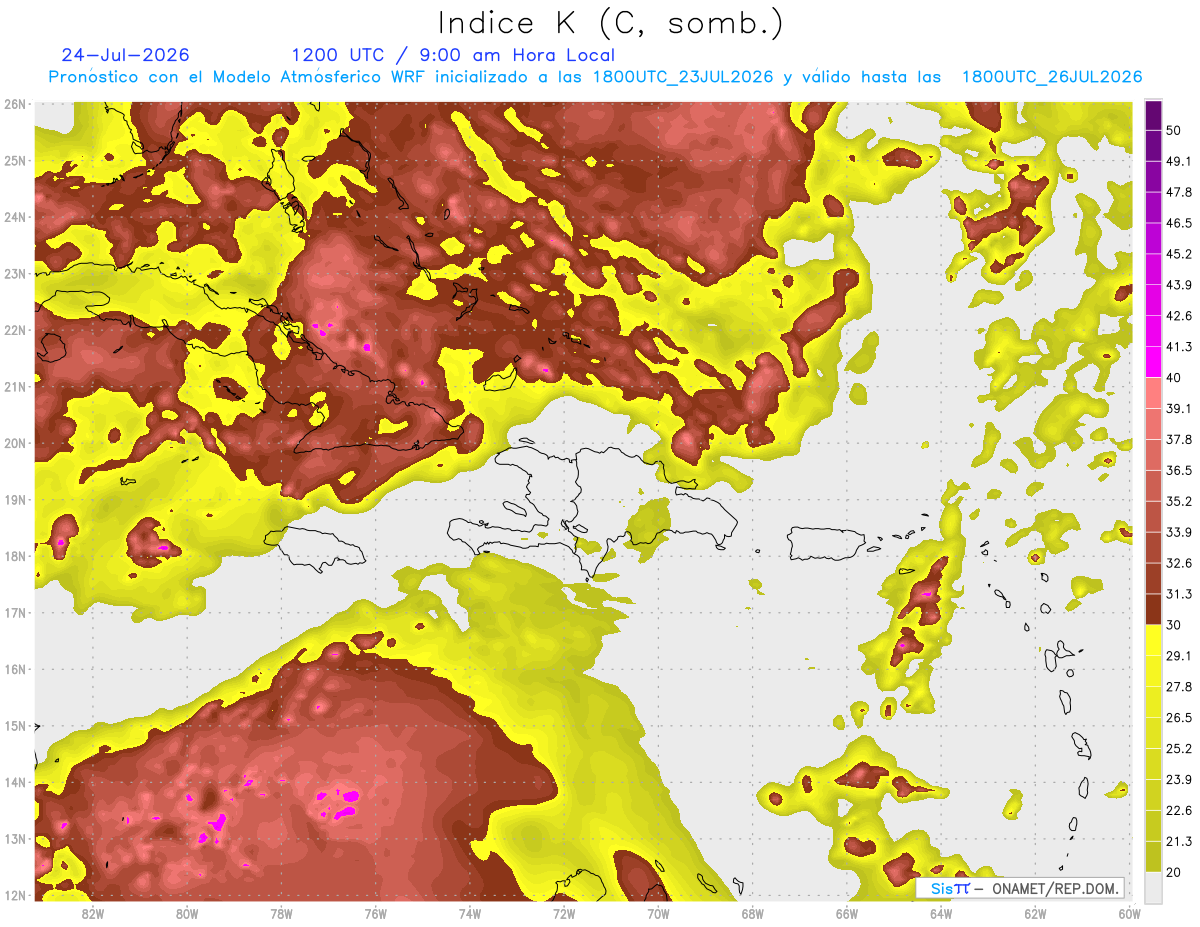Select the legend value "29.1"
This screenshot has height=927, width=1200.
pos(1179,656)
